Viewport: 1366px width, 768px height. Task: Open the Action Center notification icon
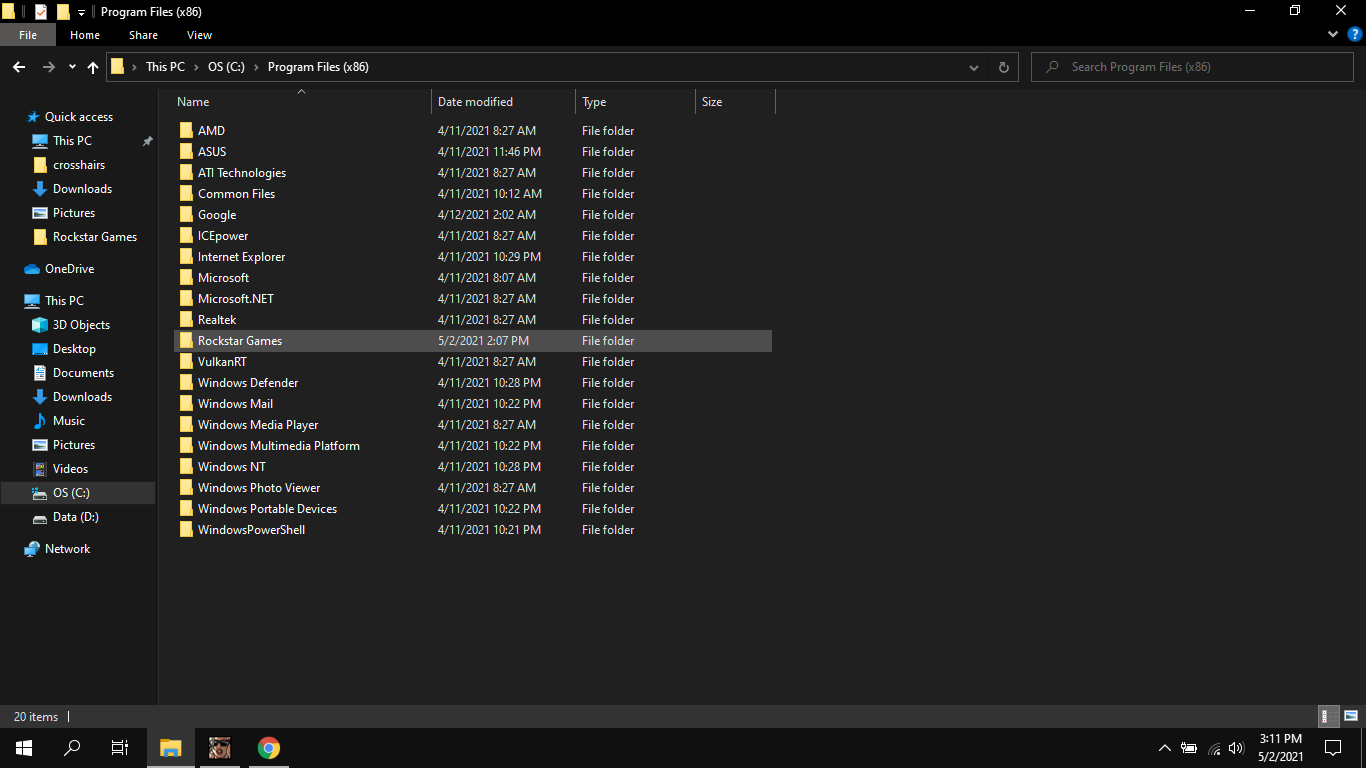coord(1333,747)
